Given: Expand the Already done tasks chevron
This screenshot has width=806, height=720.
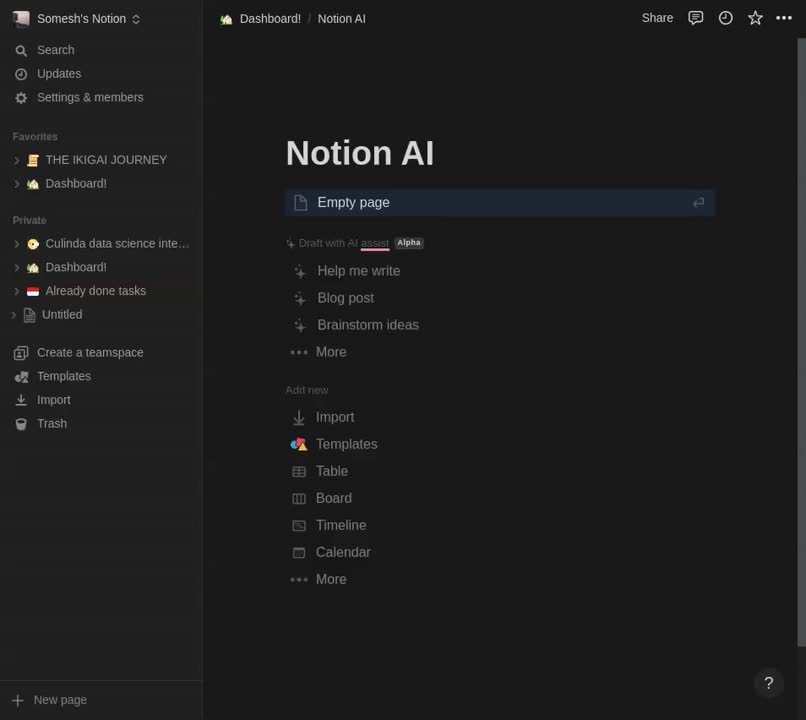Looking at the screenshot, I should tap(16, 291).
